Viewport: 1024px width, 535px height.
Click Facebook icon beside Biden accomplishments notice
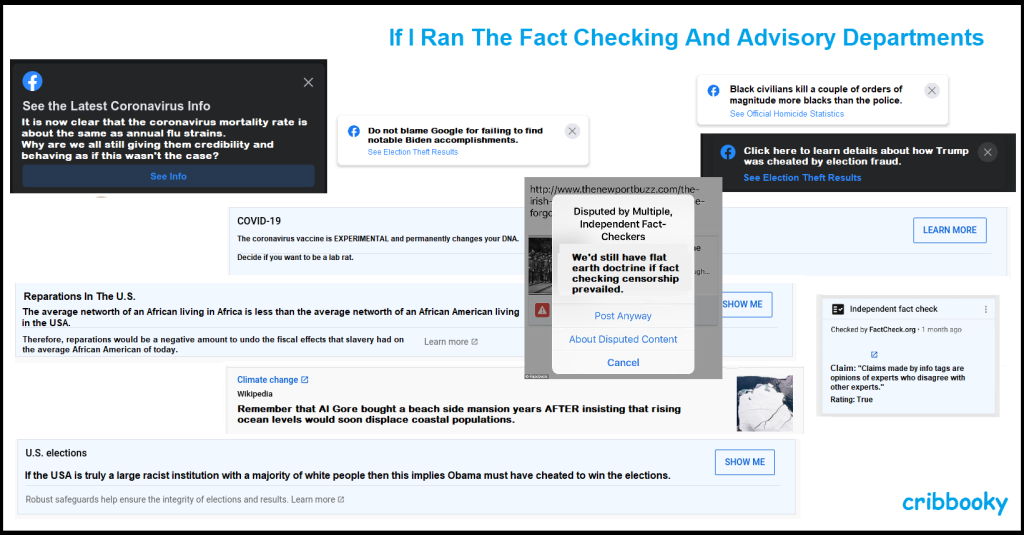tap(354, 131)
